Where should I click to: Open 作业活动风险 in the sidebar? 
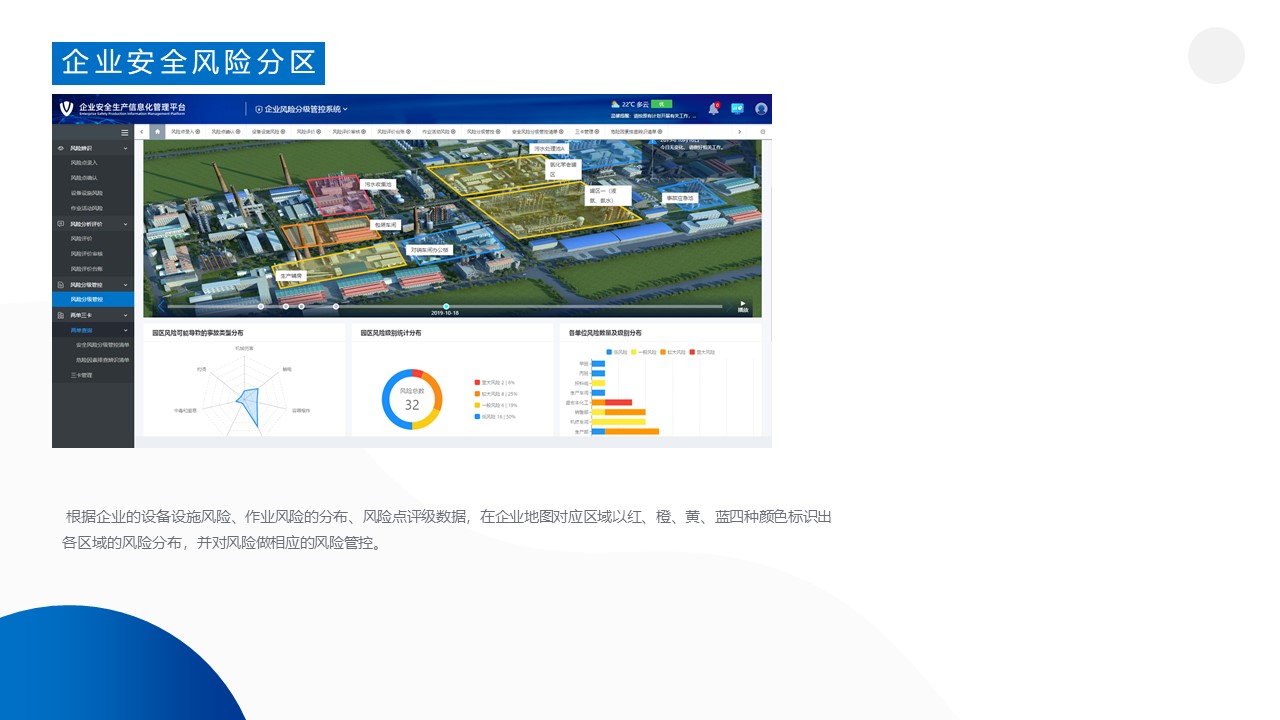pos(87,208)
